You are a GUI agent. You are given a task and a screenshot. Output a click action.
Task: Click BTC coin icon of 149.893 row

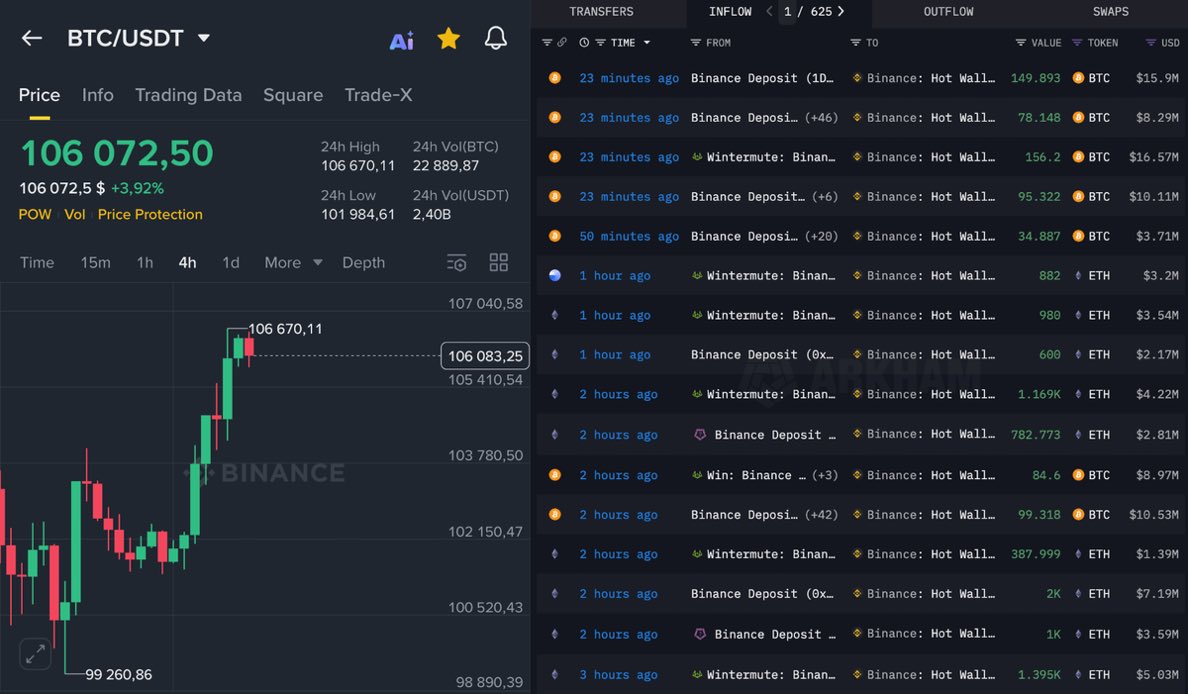tap(555, 77)
